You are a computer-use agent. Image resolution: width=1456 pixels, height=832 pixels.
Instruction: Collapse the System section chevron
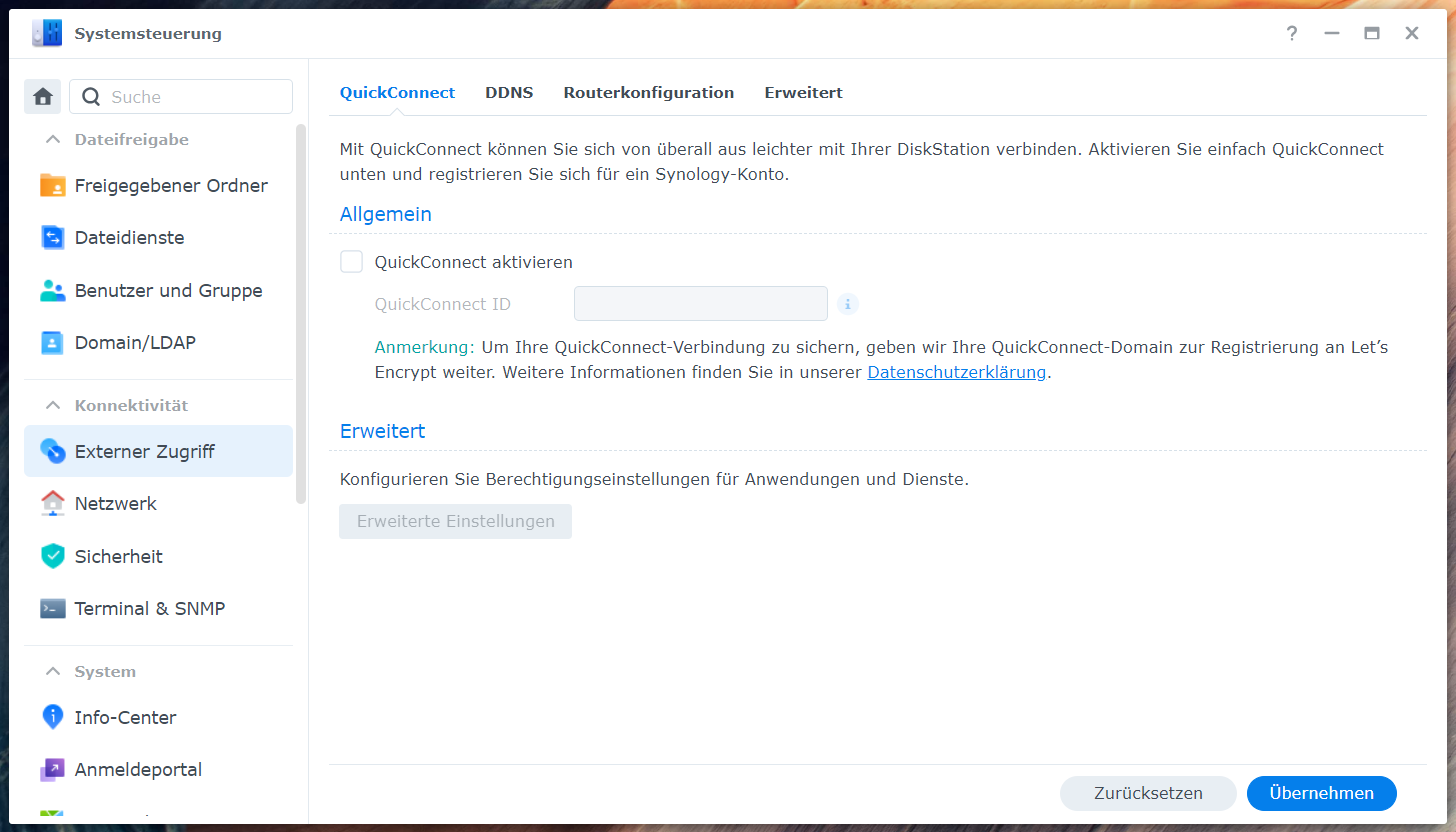click(53, 672)
